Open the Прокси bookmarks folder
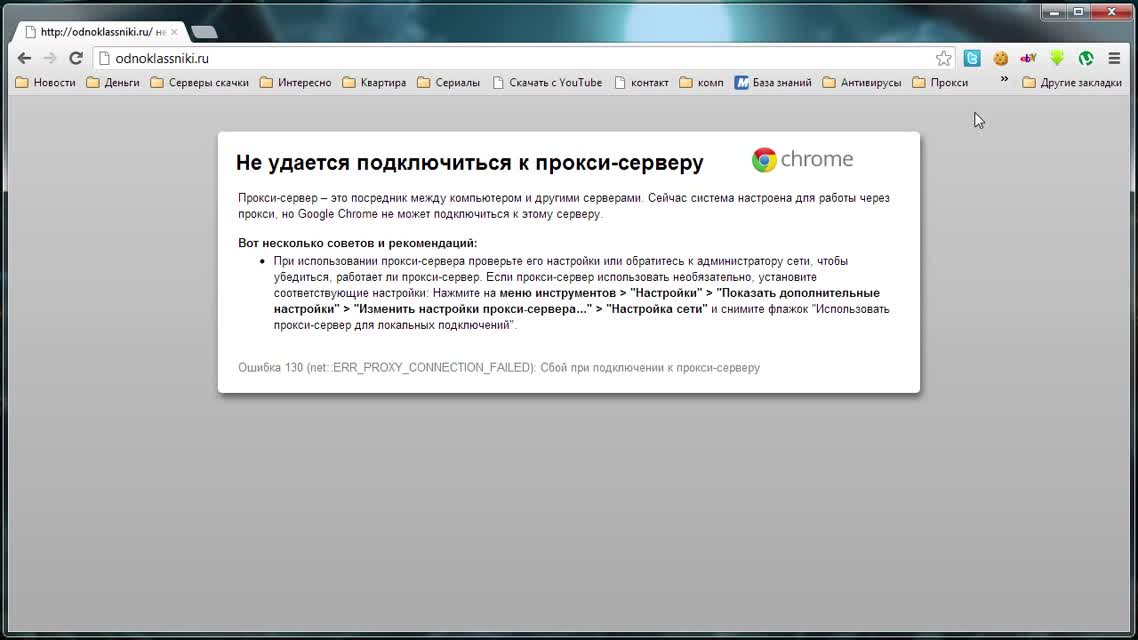Image resolution: width=1138 pixels, height=640 pixels. tap(941, 83)
